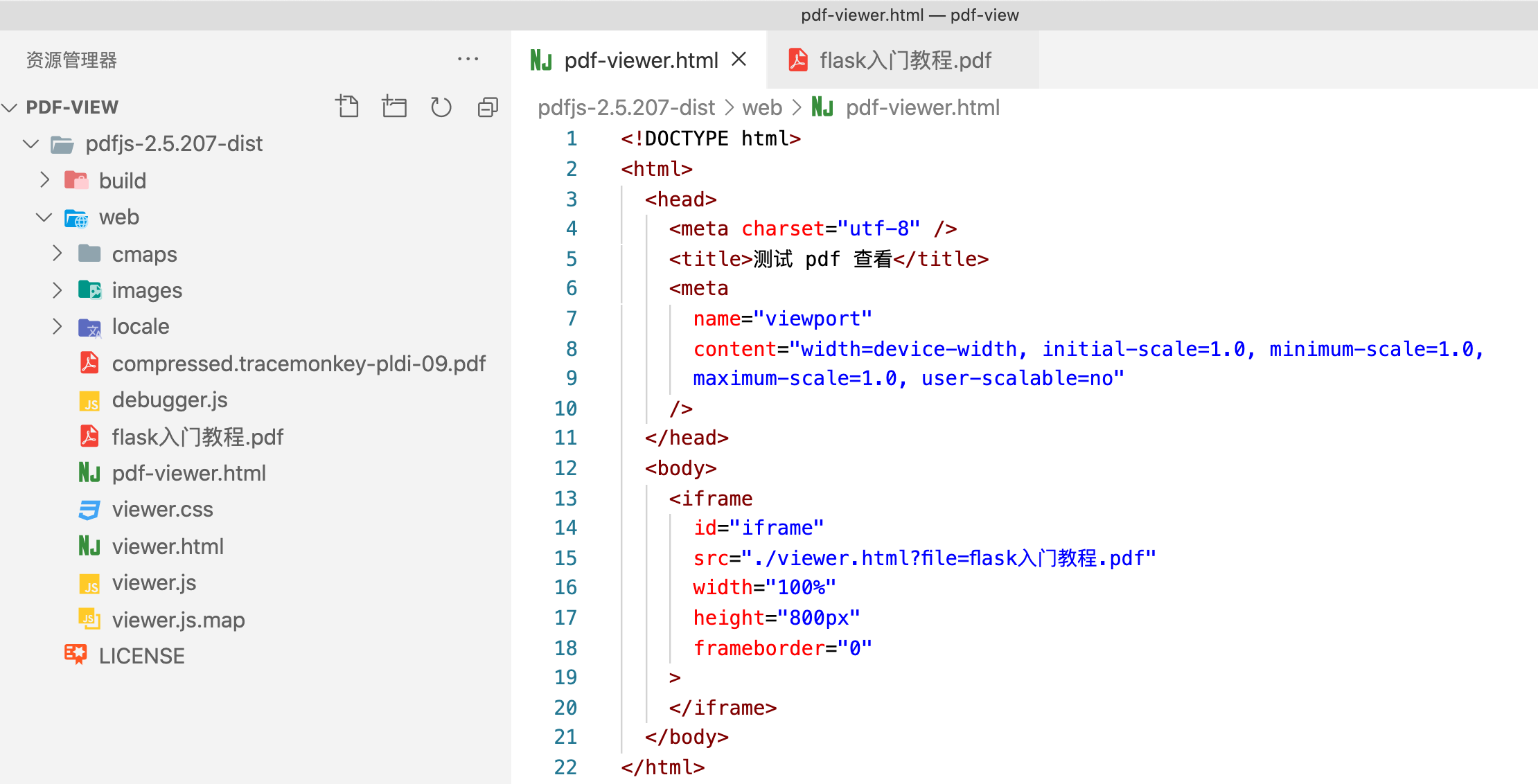Click the CSS icon beside viewer.css
The image size is (1538, 784).
[89, 510]
